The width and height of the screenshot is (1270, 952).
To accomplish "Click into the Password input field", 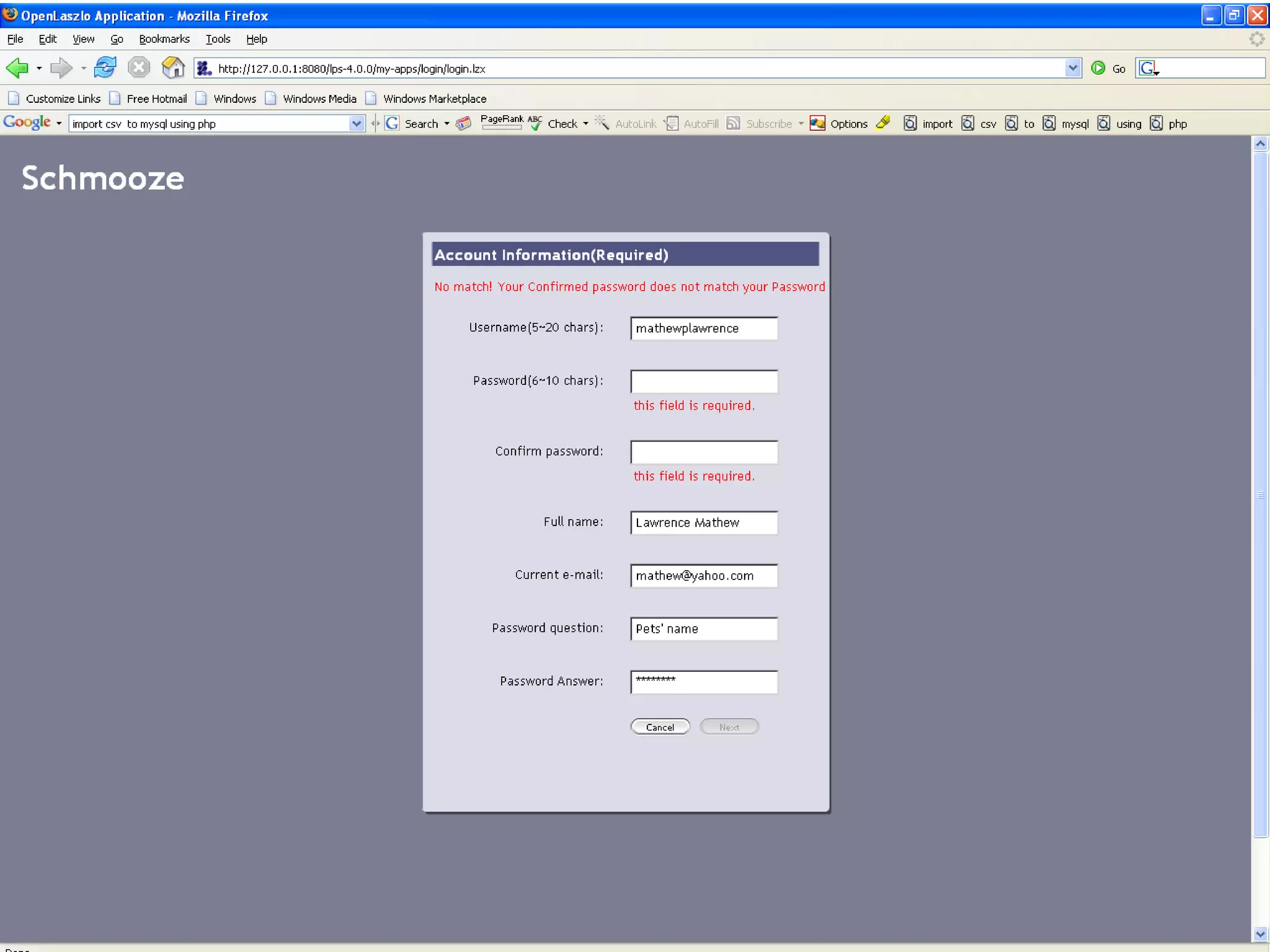I will click(x=704, y=382).
